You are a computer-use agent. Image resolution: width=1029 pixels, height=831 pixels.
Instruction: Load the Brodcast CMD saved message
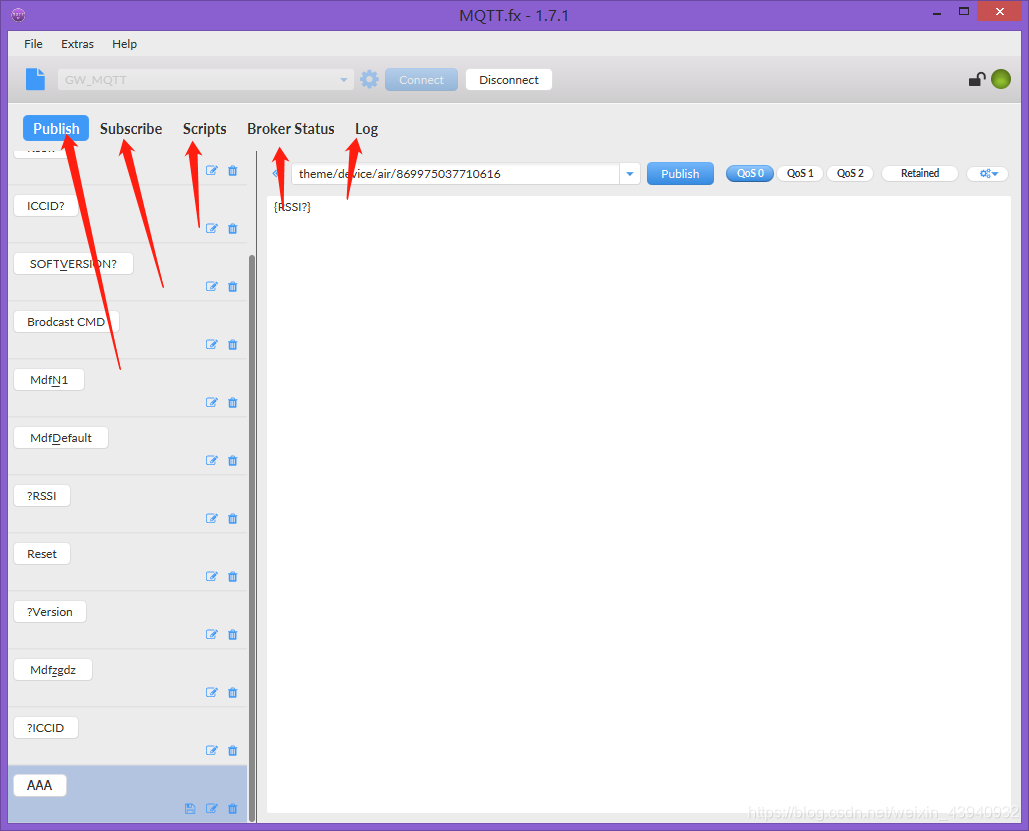pyautogui.click(x=66, y=322)
